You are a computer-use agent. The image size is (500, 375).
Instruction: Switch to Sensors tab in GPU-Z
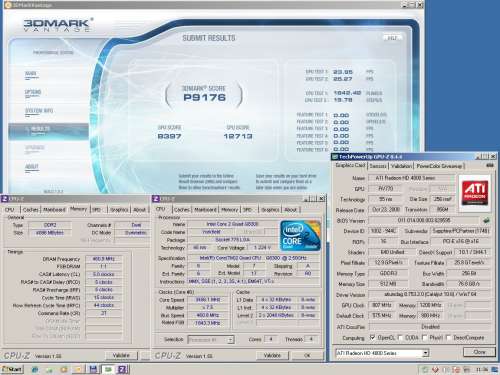click(378, 166)
